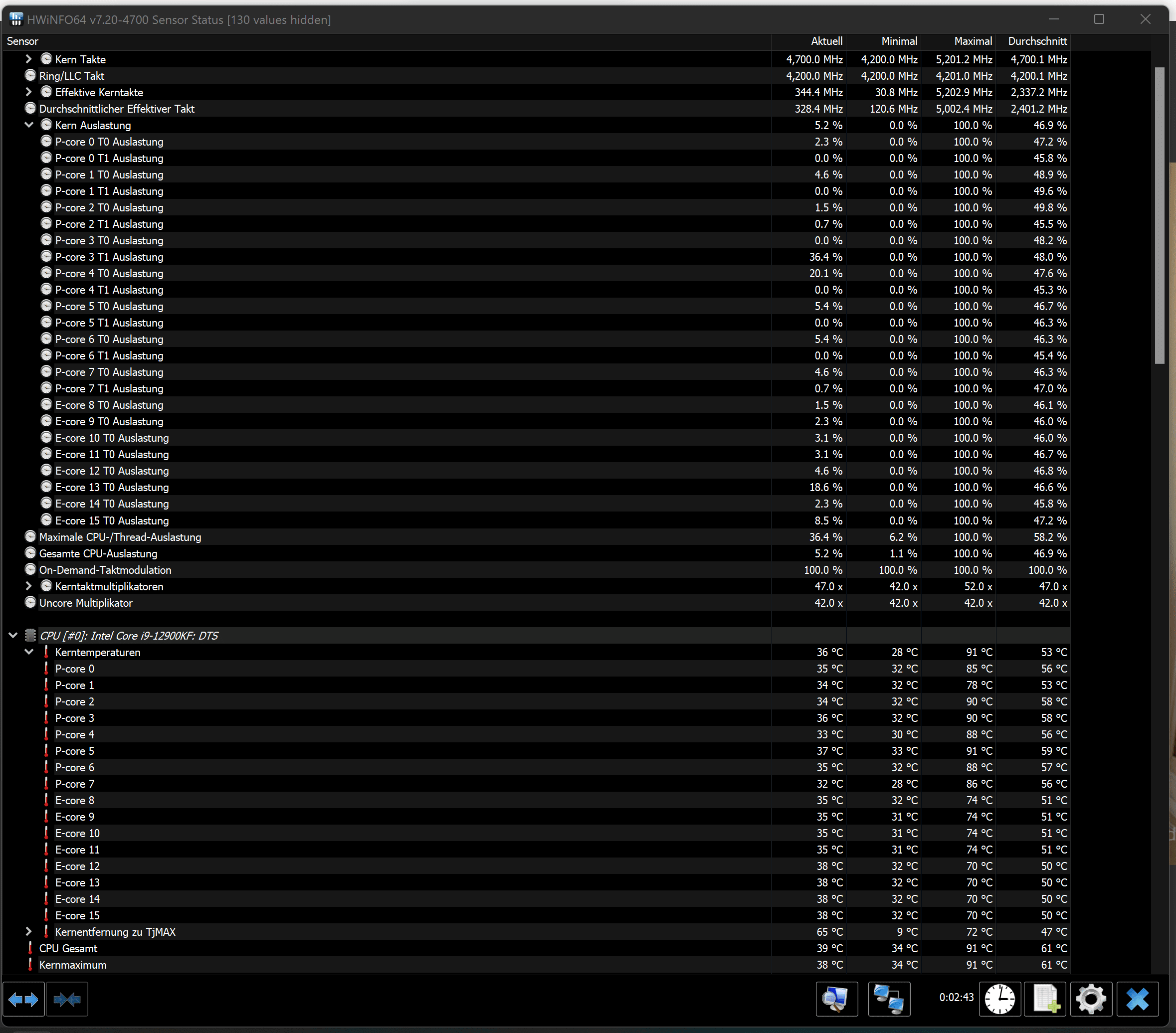
Task: Click the expand columns arrows button
Action: point(23,1000)
